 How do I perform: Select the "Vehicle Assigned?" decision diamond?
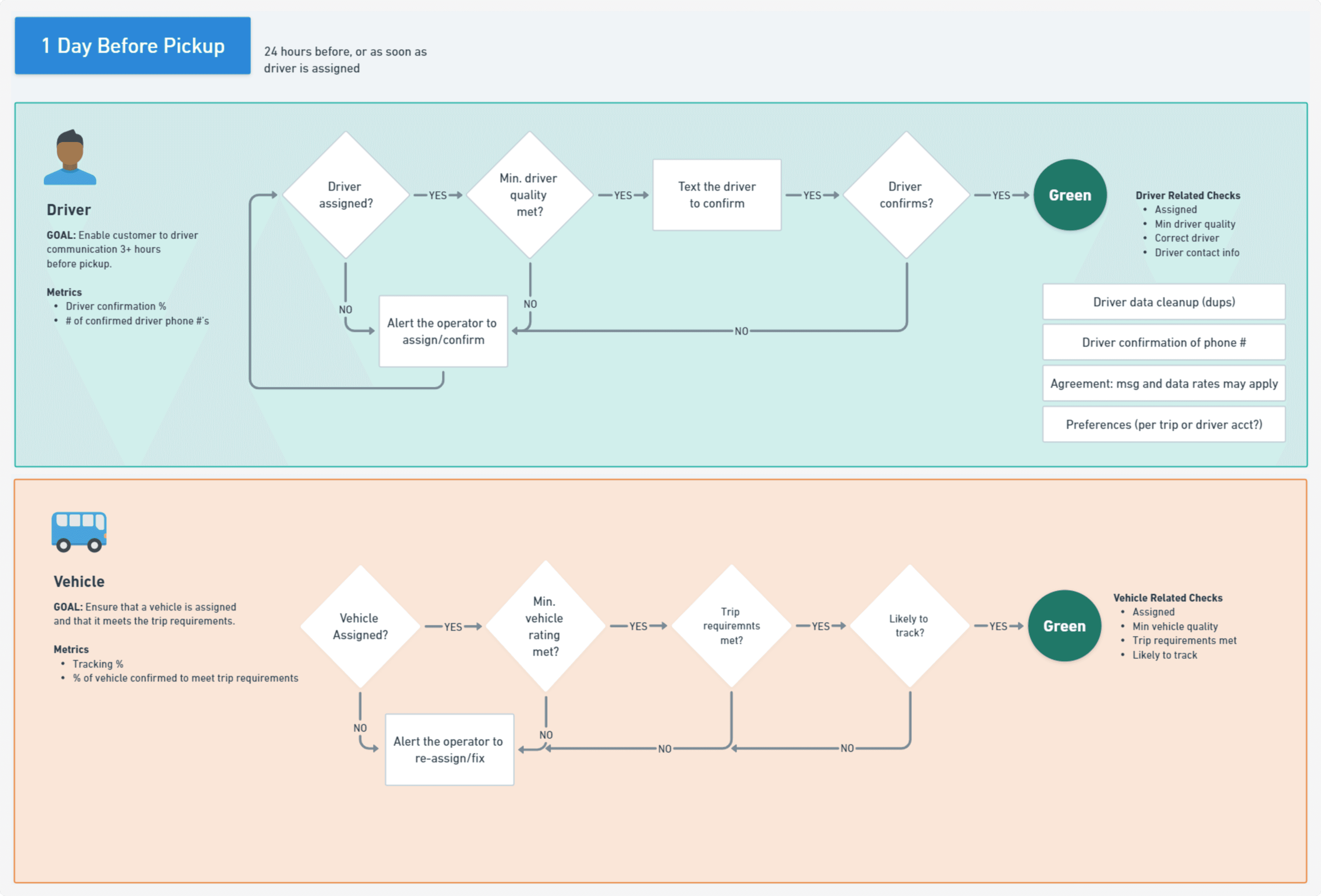click(x=360, y=626)
